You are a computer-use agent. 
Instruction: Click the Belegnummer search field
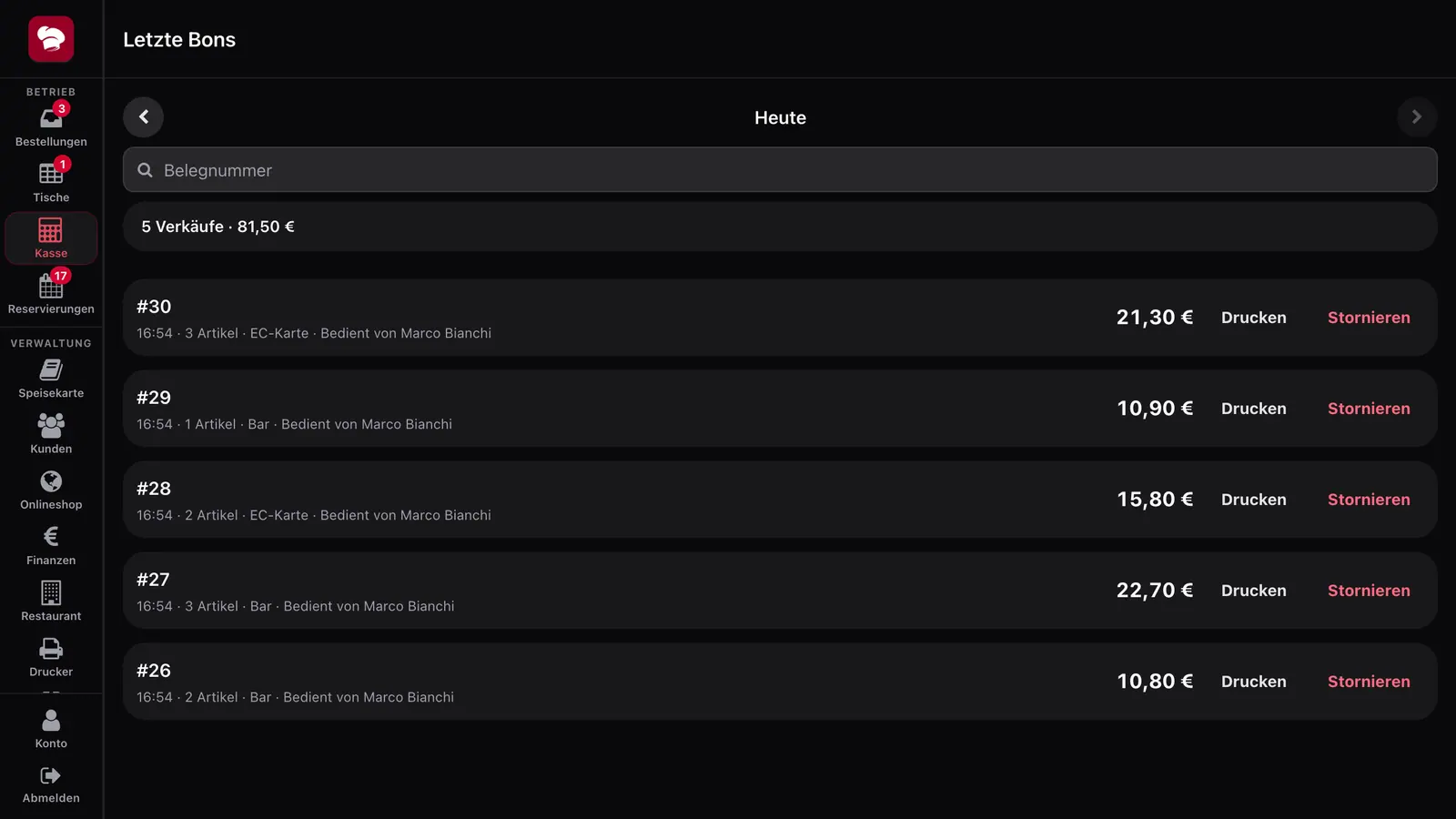[780, 170]
